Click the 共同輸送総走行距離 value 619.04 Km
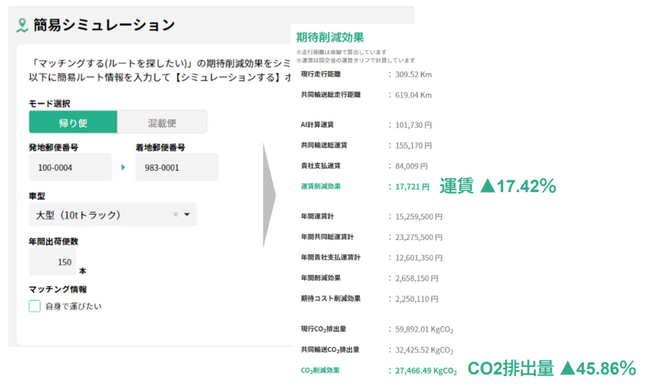This screenshot has height=388, width=650. pyautogui.click(x=413, y=95)
